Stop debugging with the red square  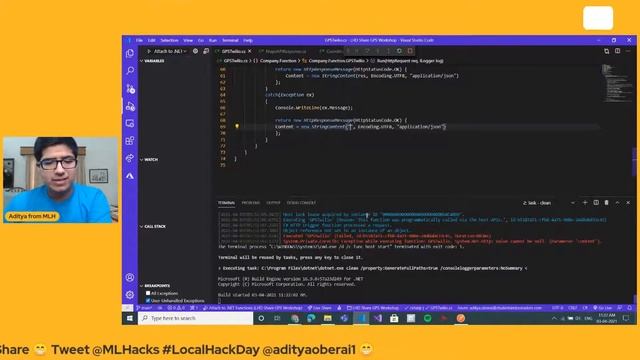coord(410,51)
